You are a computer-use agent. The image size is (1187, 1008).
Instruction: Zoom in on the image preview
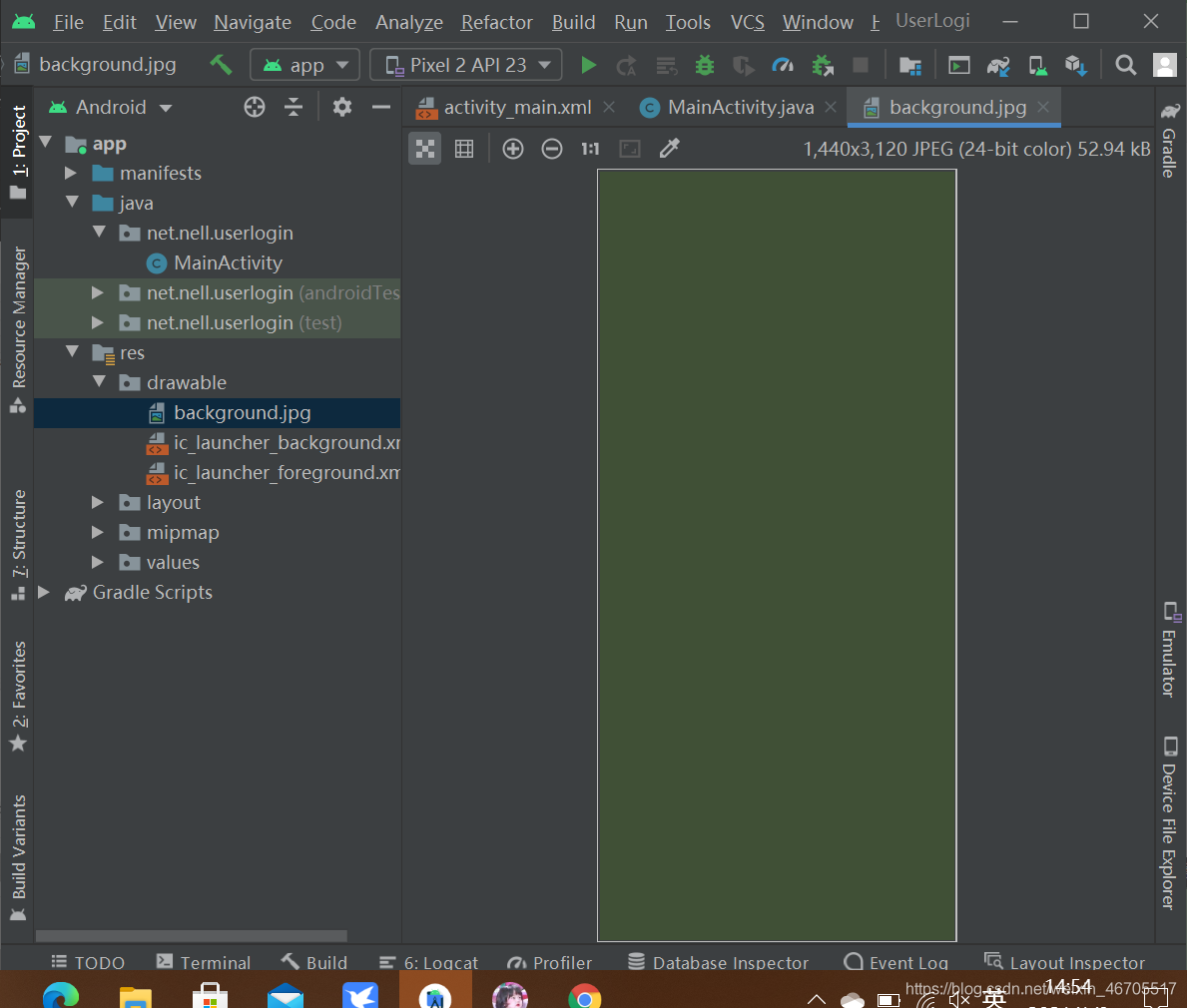point(512,149)
